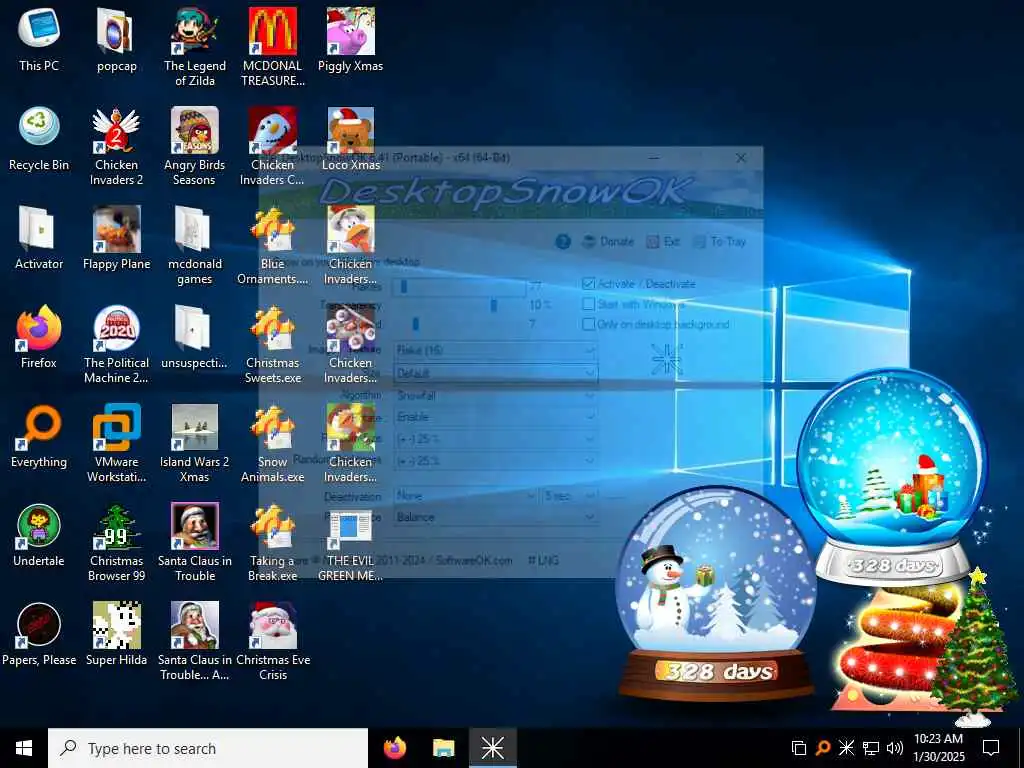Select the Super Hilda shortcut
Screen dimensions: 1024x768
(x=116, y=635)
